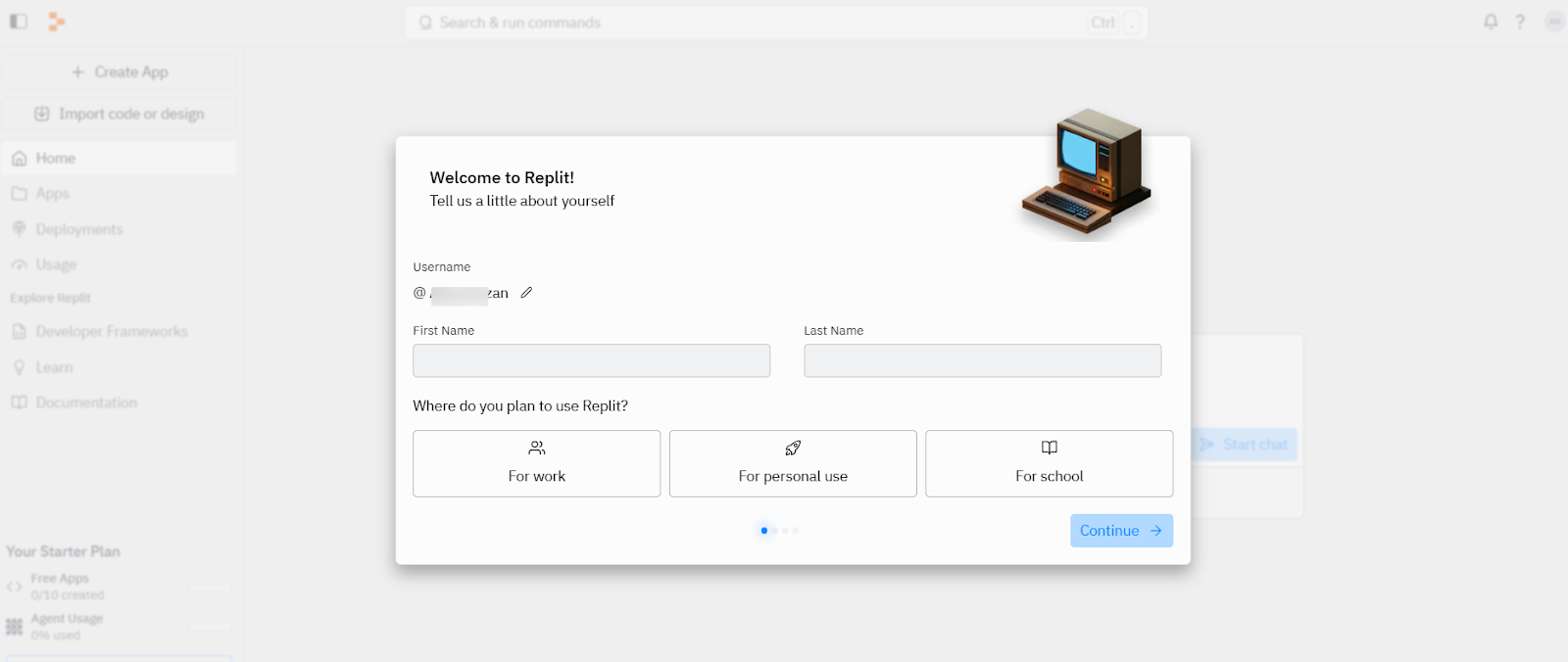Click the Agent Usage progress bar
The width and height of the screenshot is (1568, 662).
coord(211,627)
